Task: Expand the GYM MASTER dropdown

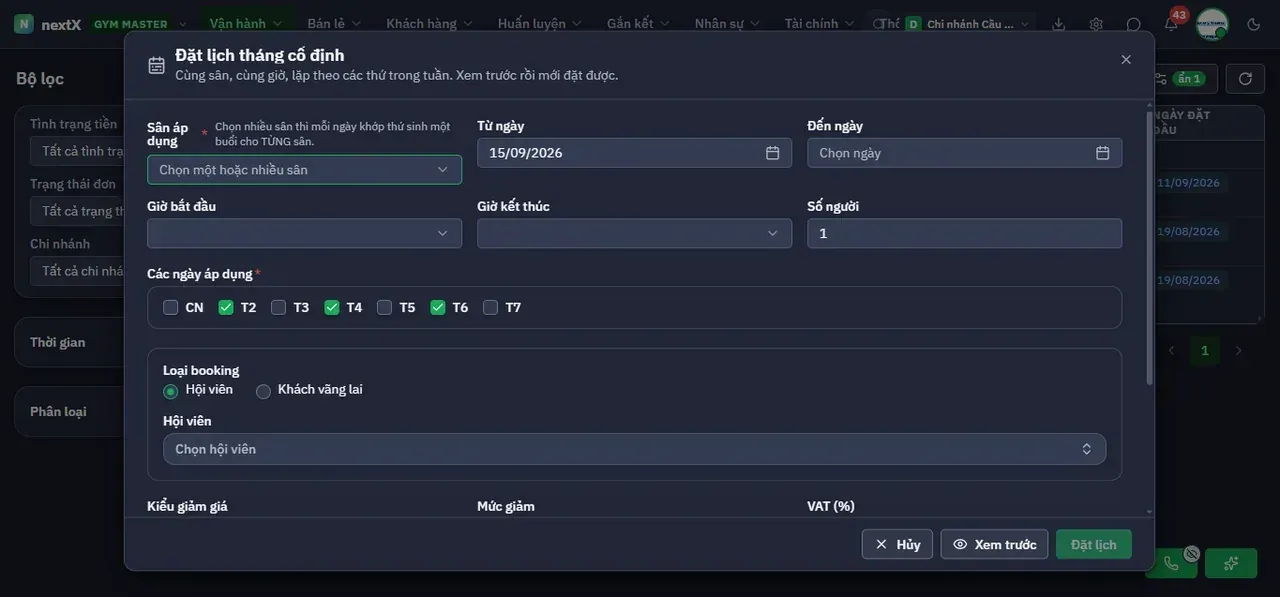Action: tap(140, 24)
